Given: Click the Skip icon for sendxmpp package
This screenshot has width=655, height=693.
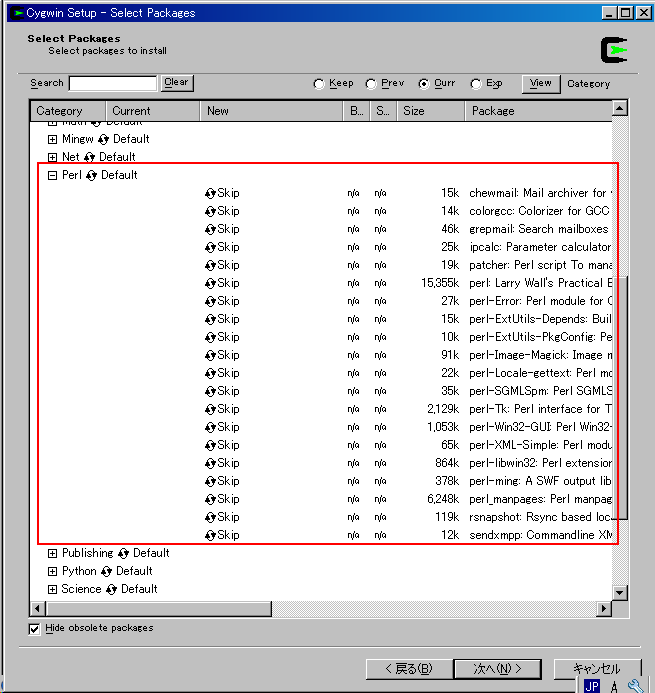Looking at the screenshot, I should [x=211, y=535].
